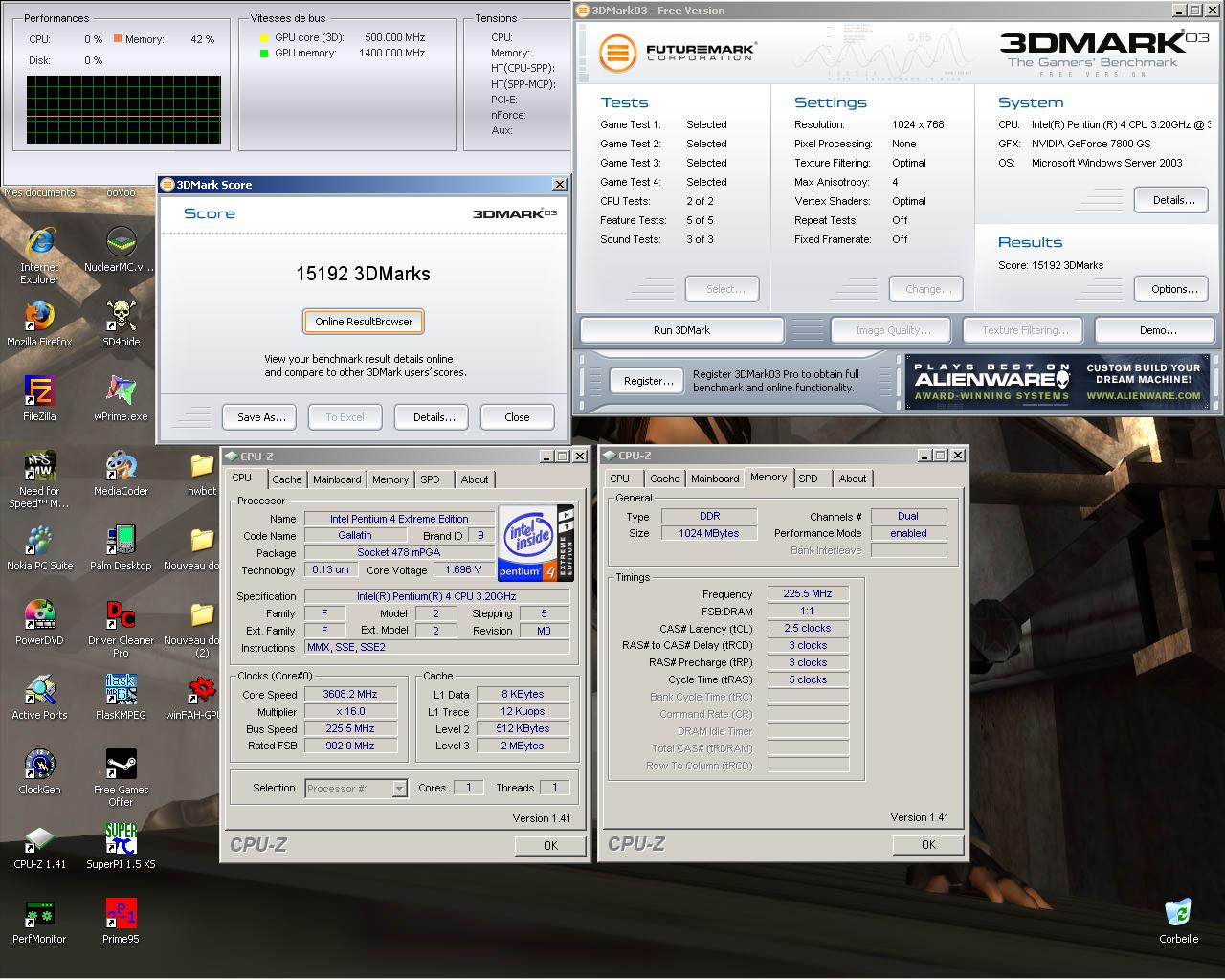Click OK in right CPU-Z window

928,844
